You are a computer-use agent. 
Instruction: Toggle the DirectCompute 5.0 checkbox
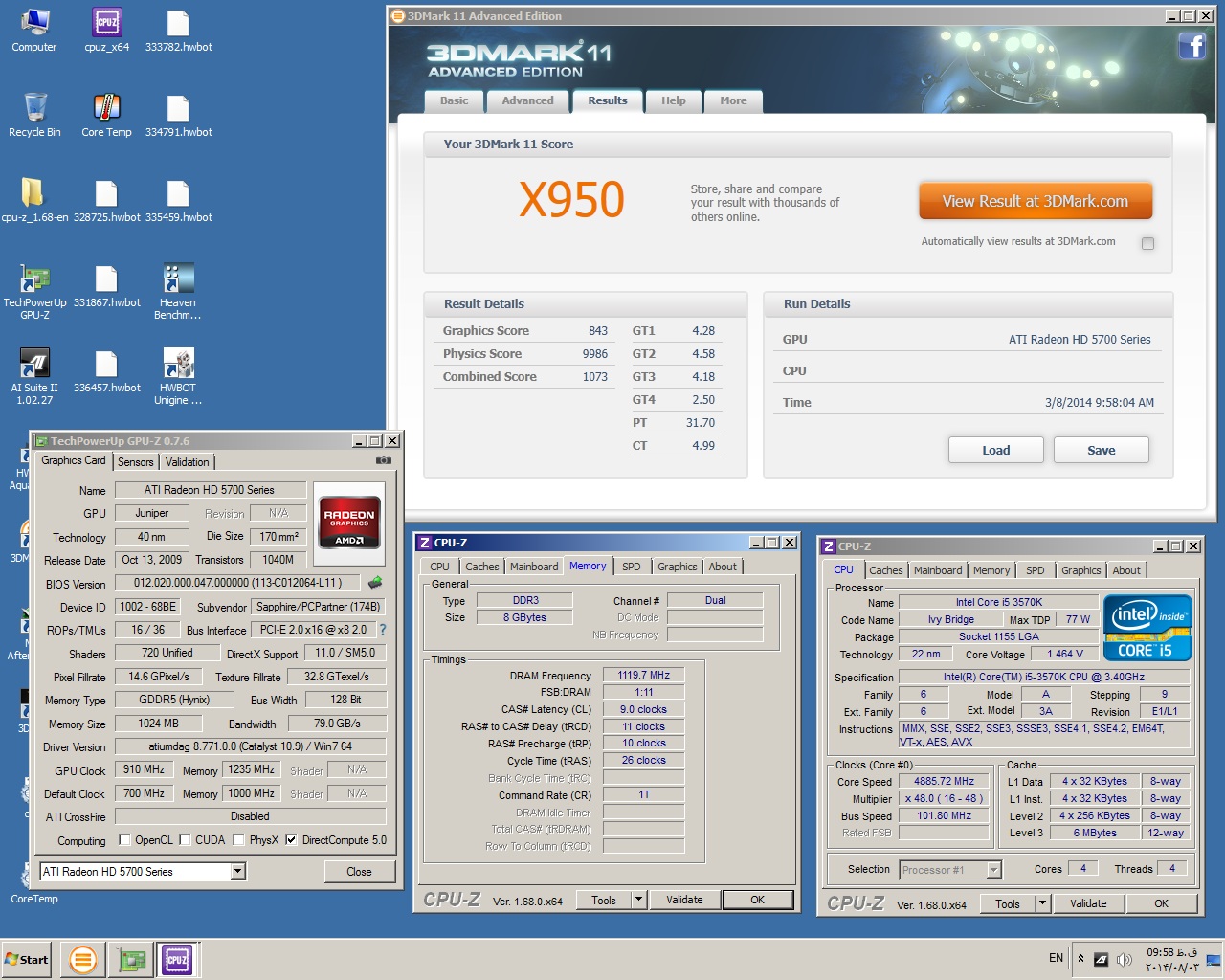pyautogui.click(x=291, y=840)
